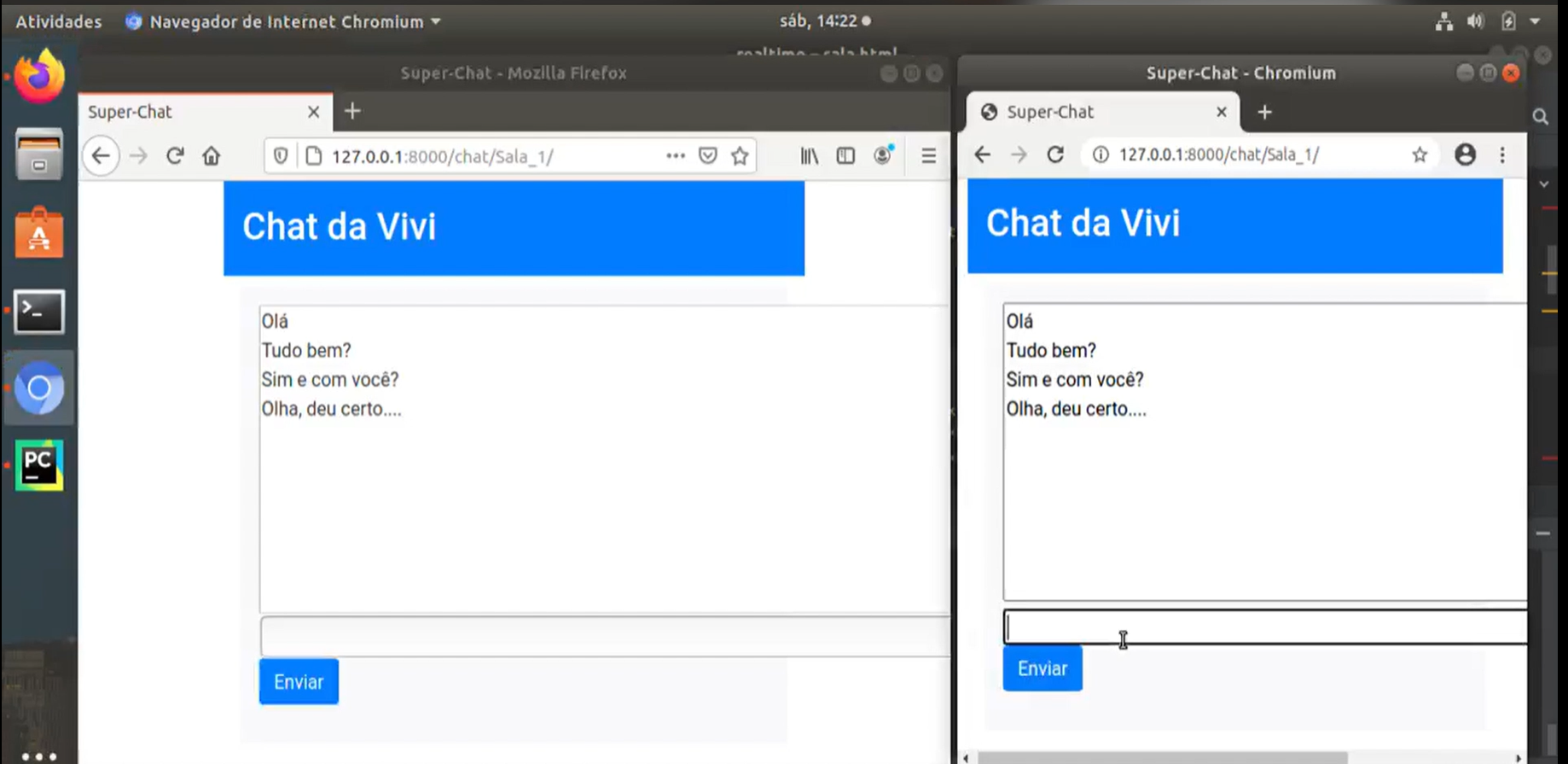
Task: Click the Chat da Vivi heading in Firefox
Action: point(339,226)
